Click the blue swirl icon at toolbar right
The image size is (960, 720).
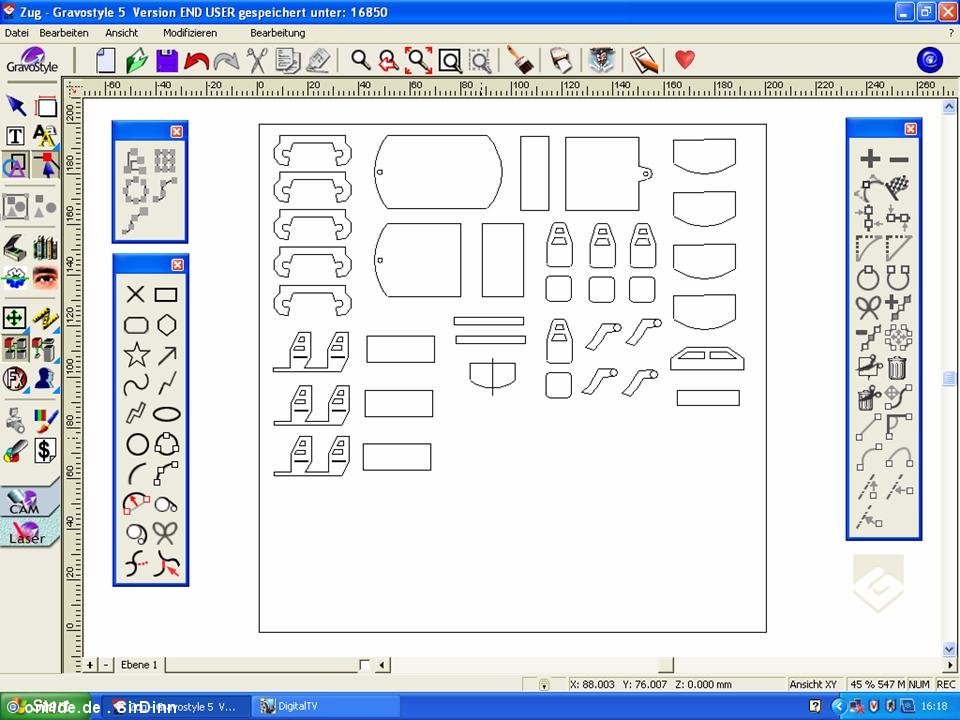[929, 60]
